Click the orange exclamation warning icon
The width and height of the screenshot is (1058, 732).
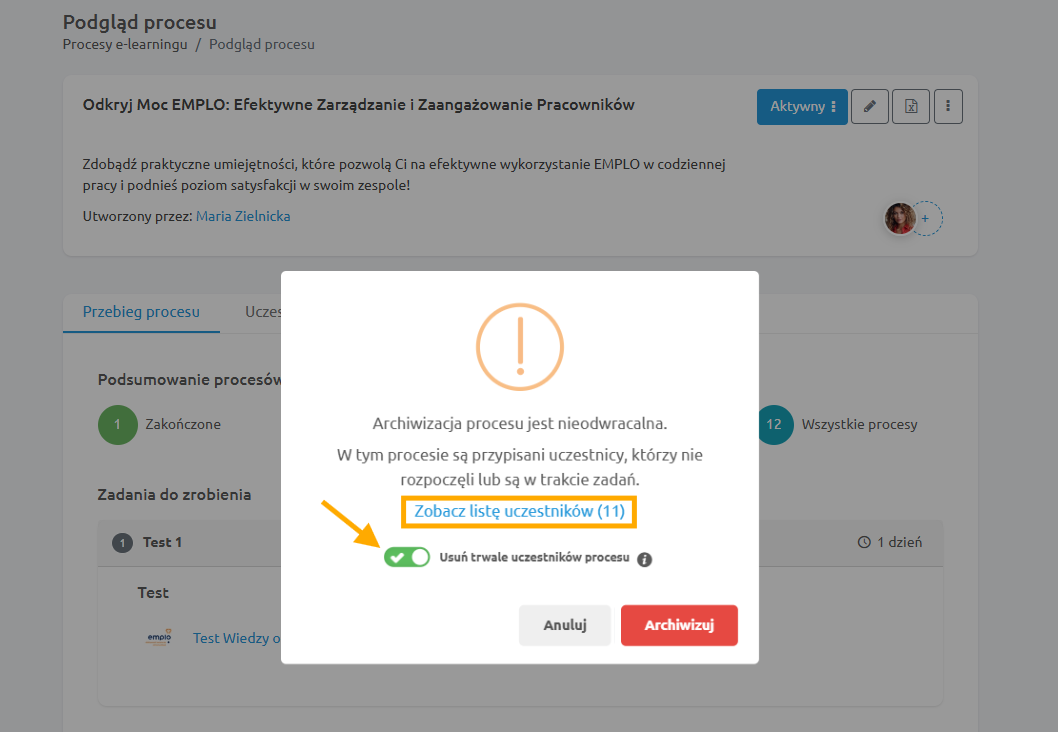tap(520, 347)
